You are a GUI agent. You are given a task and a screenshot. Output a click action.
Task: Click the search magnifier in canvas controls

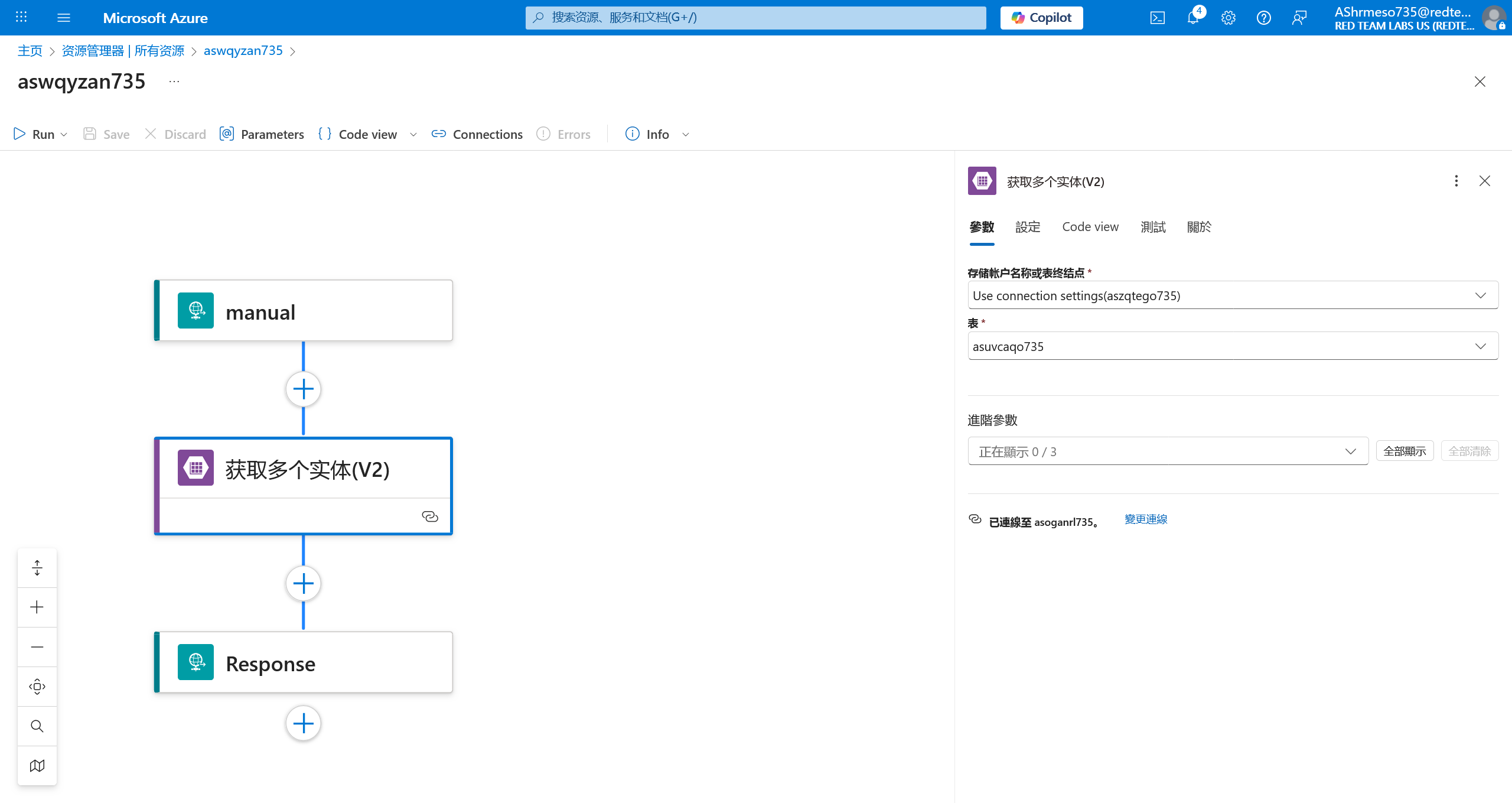tap(37, 726)
